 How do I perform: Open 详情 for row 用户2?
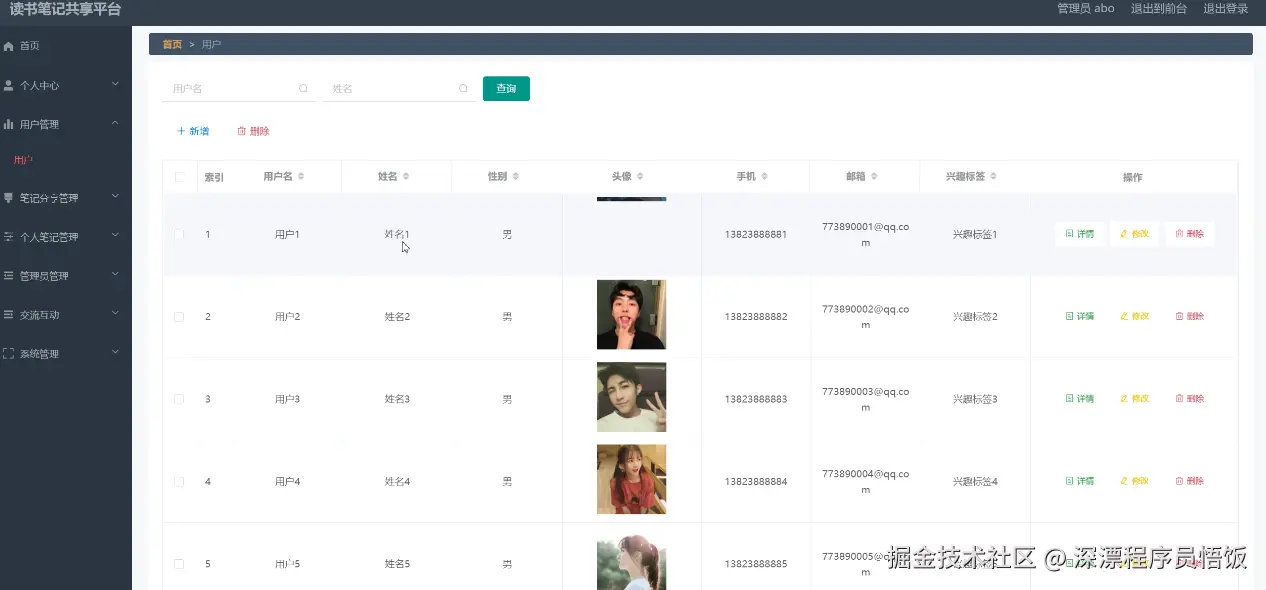point(1079,316)
